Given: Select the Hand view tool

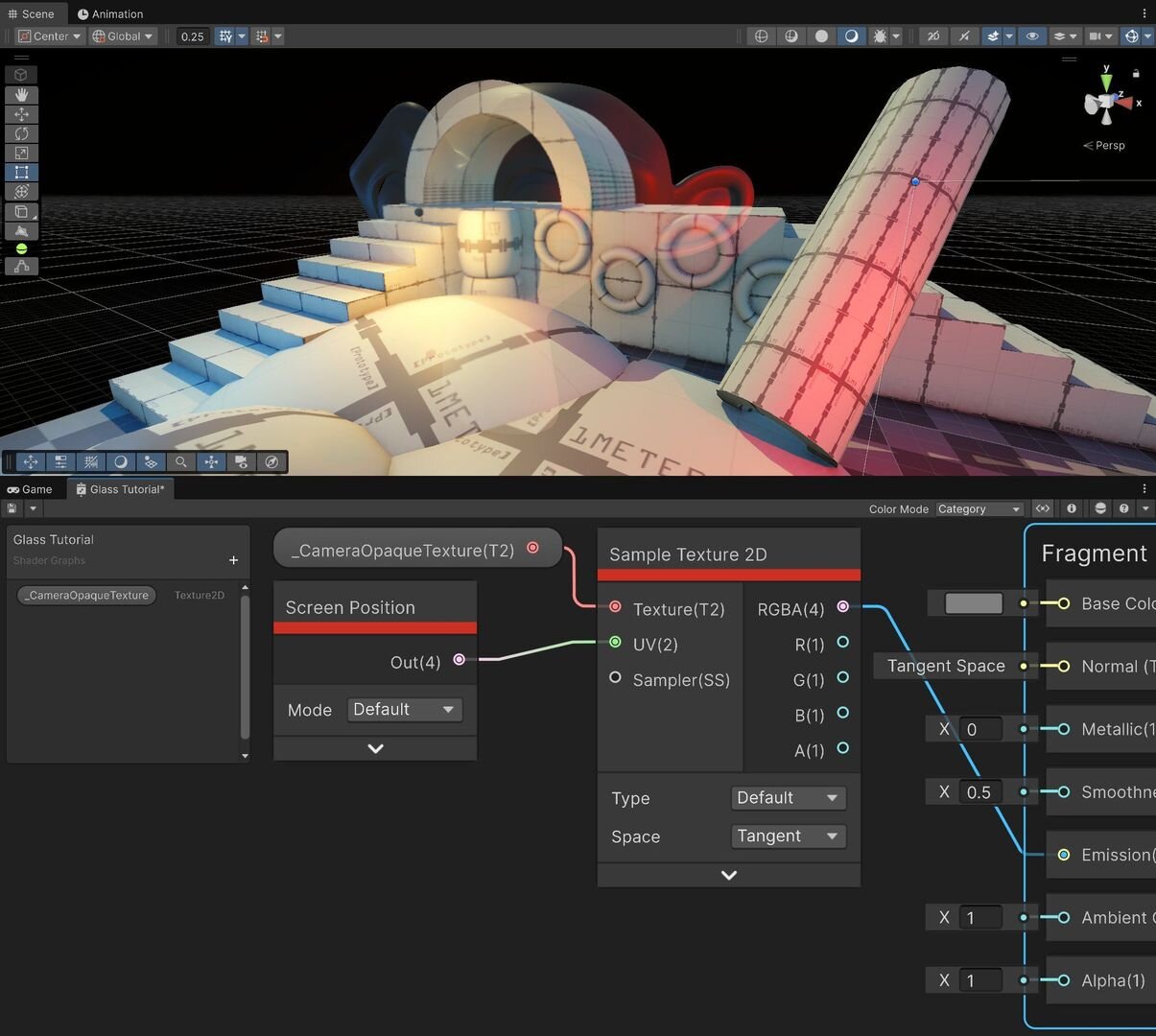Looking at the screenshot, I should coord(21,95).
